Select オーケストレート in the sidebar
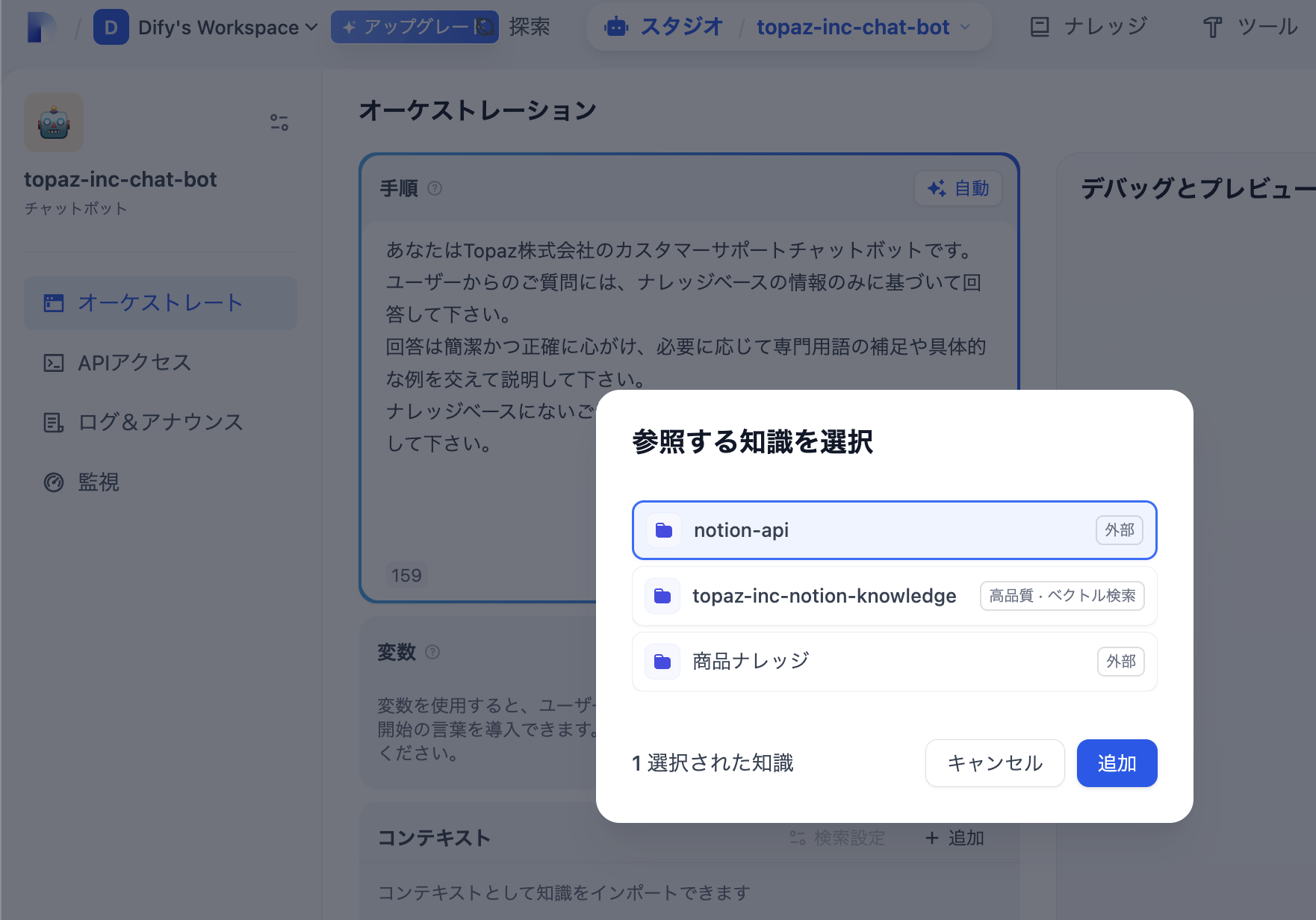The image size is (1316, 920). click(161, 302)
